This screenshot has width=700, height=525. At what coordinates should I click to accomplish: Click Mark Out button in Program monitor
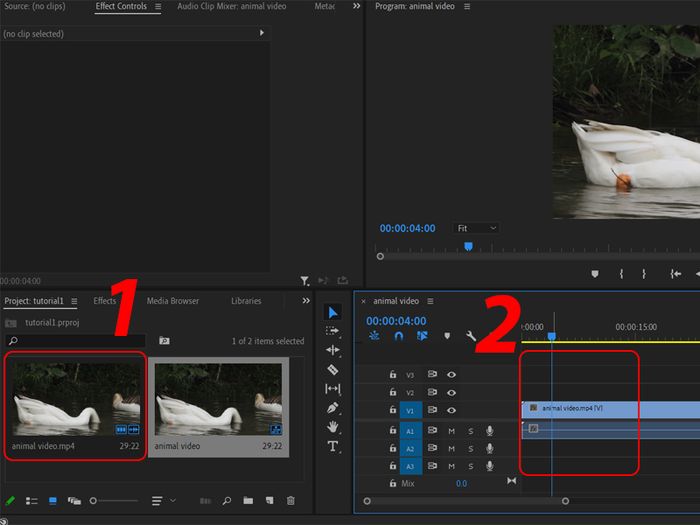tap(644, 274)
